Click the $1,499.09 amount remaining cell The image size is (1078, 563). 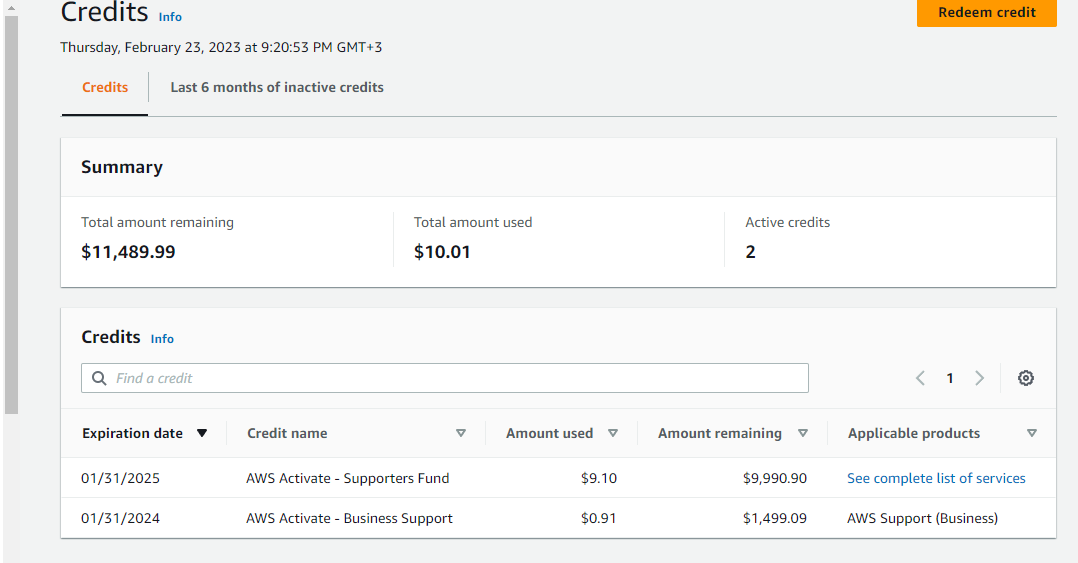point(775,518)
